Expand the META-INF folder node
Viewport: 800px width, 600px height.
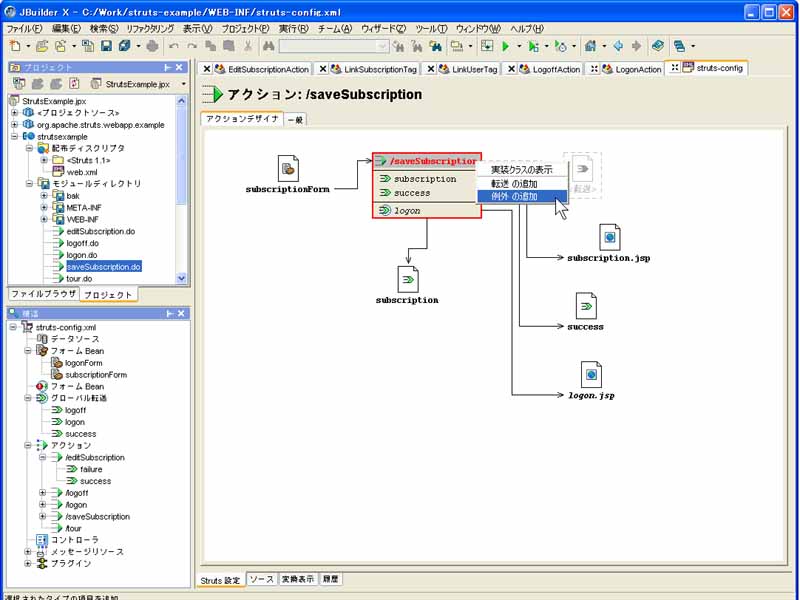44,208
